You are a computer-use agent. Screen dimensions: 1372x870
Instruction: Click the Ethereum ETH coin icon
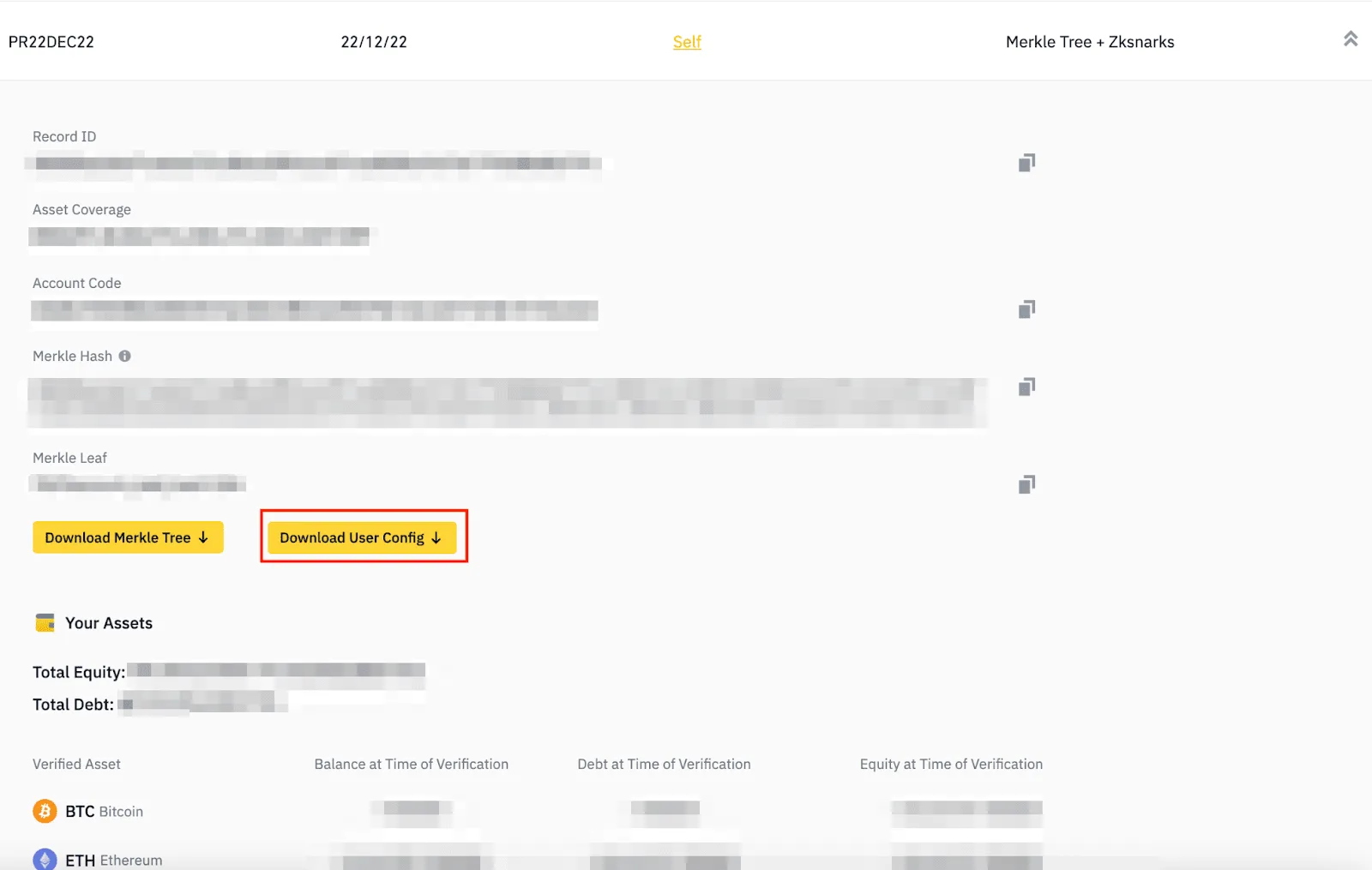[x=45, y=860]
